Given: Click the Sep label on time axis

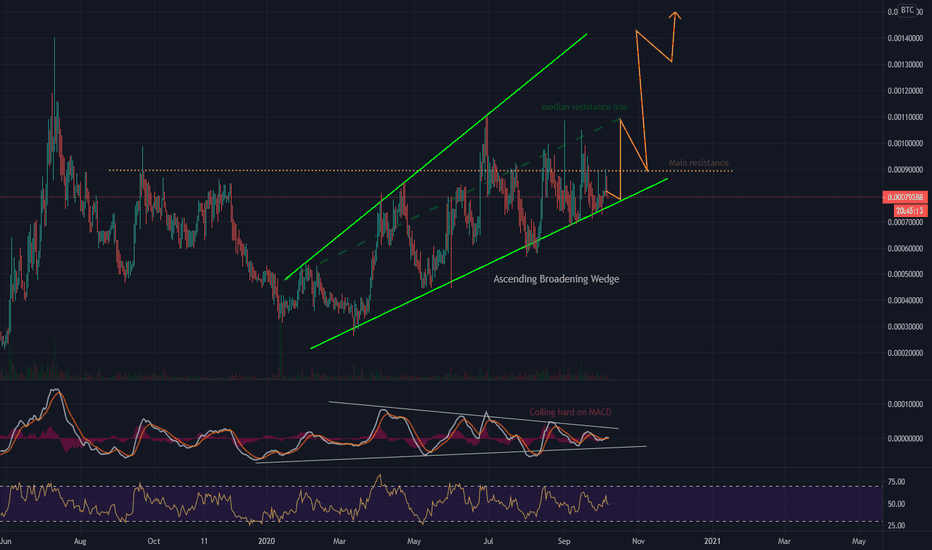Looking at the screenshot, I should point(564,541).
